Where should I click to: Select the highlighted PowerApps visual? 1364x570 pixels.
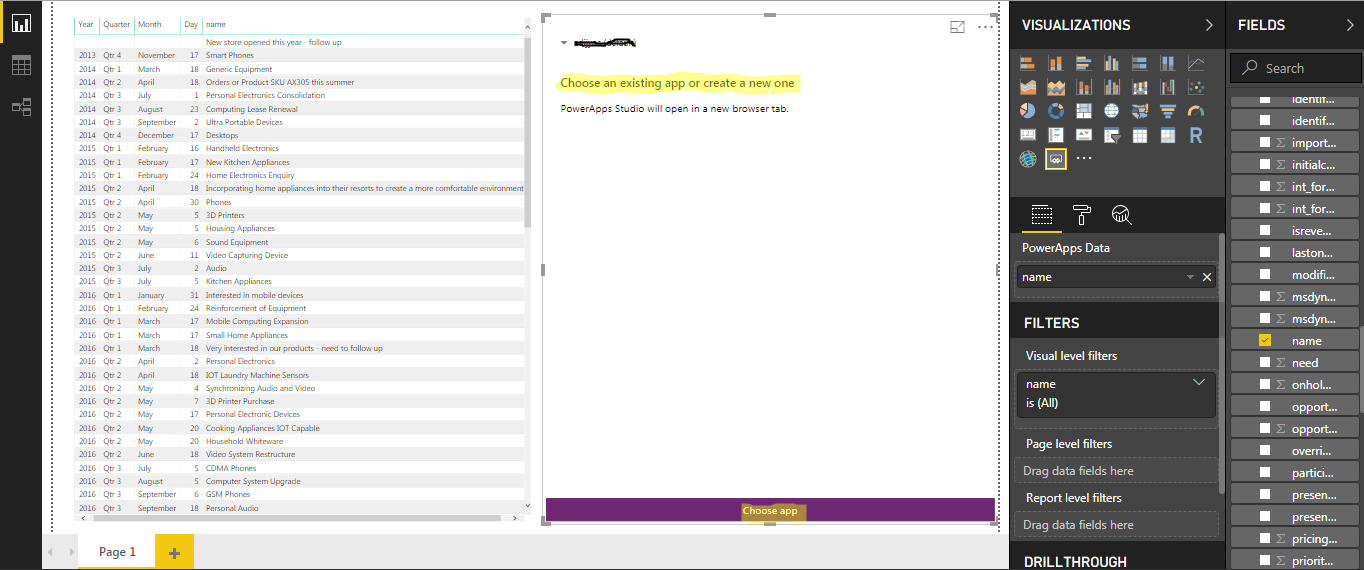click(x=1056, y=159)
